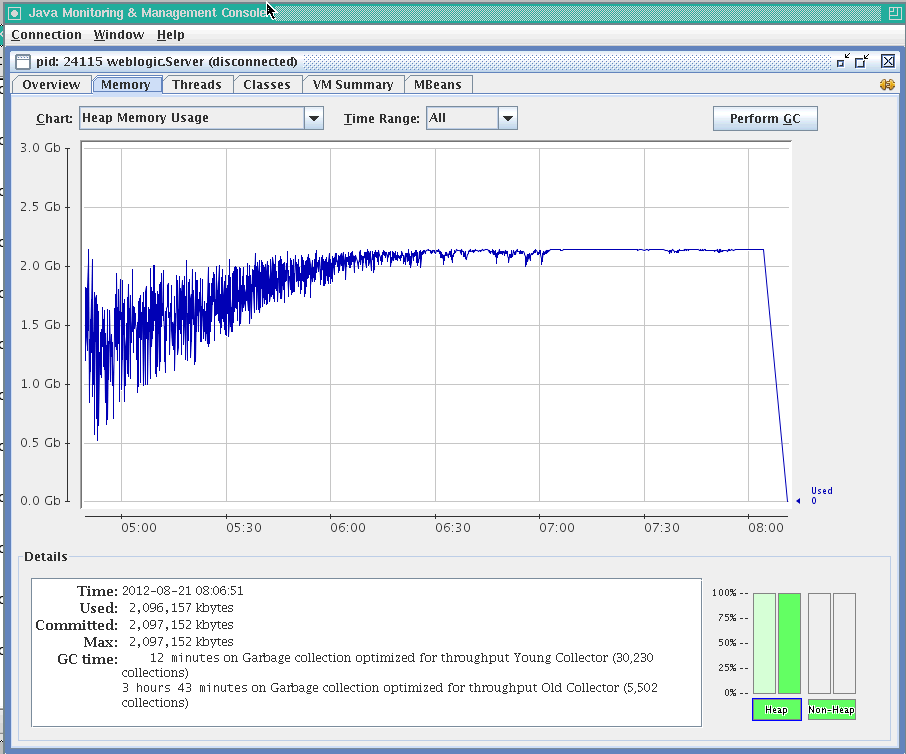The height and width of the screenshot is (754, 906).
Task: Click the Java console window menu icon
Action: pyautogui.click(x=14, y=13)
